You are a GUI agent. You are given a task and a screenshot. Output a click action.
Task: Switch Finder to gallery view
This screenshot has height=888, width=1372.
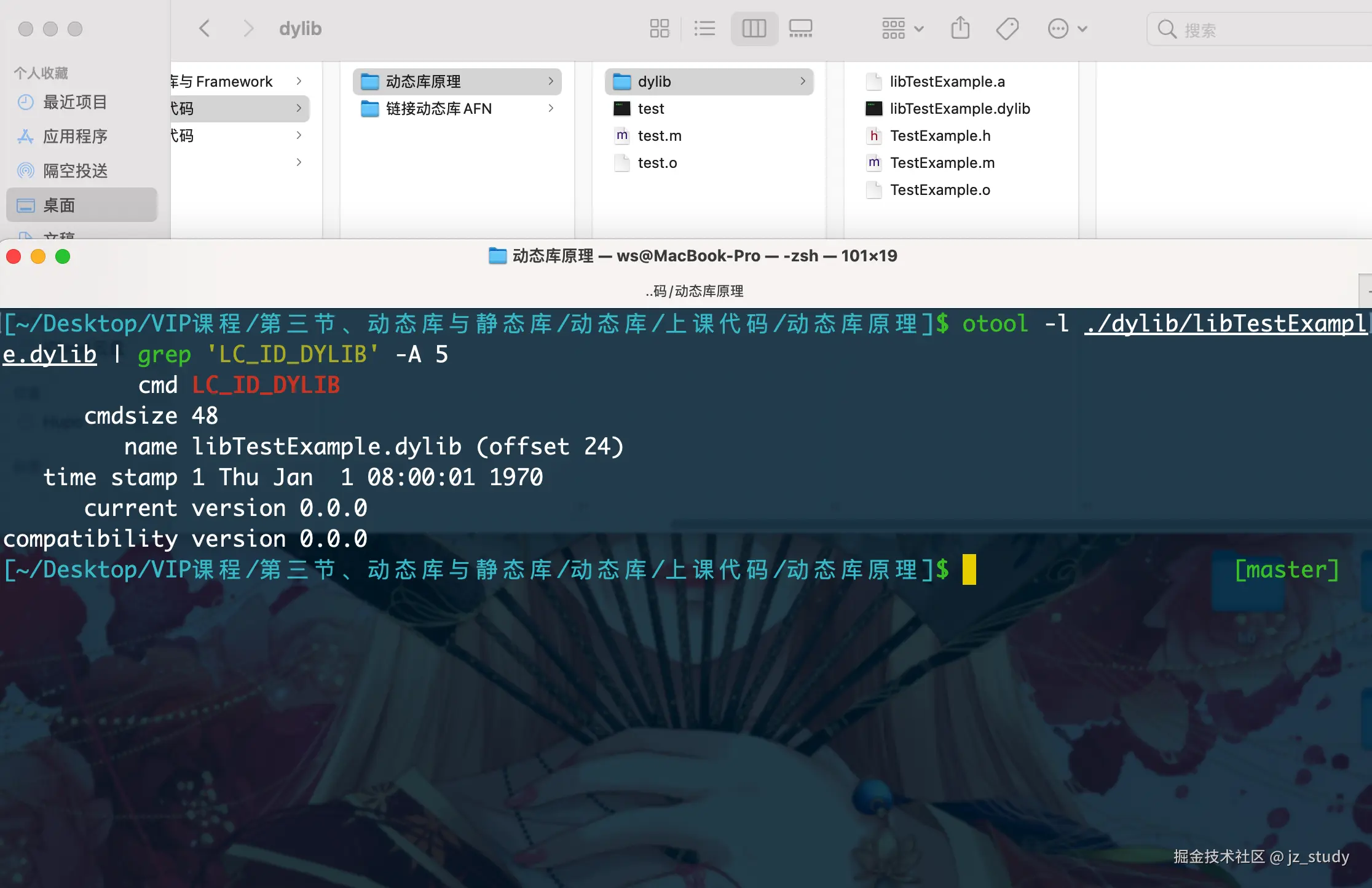point(800,28)
